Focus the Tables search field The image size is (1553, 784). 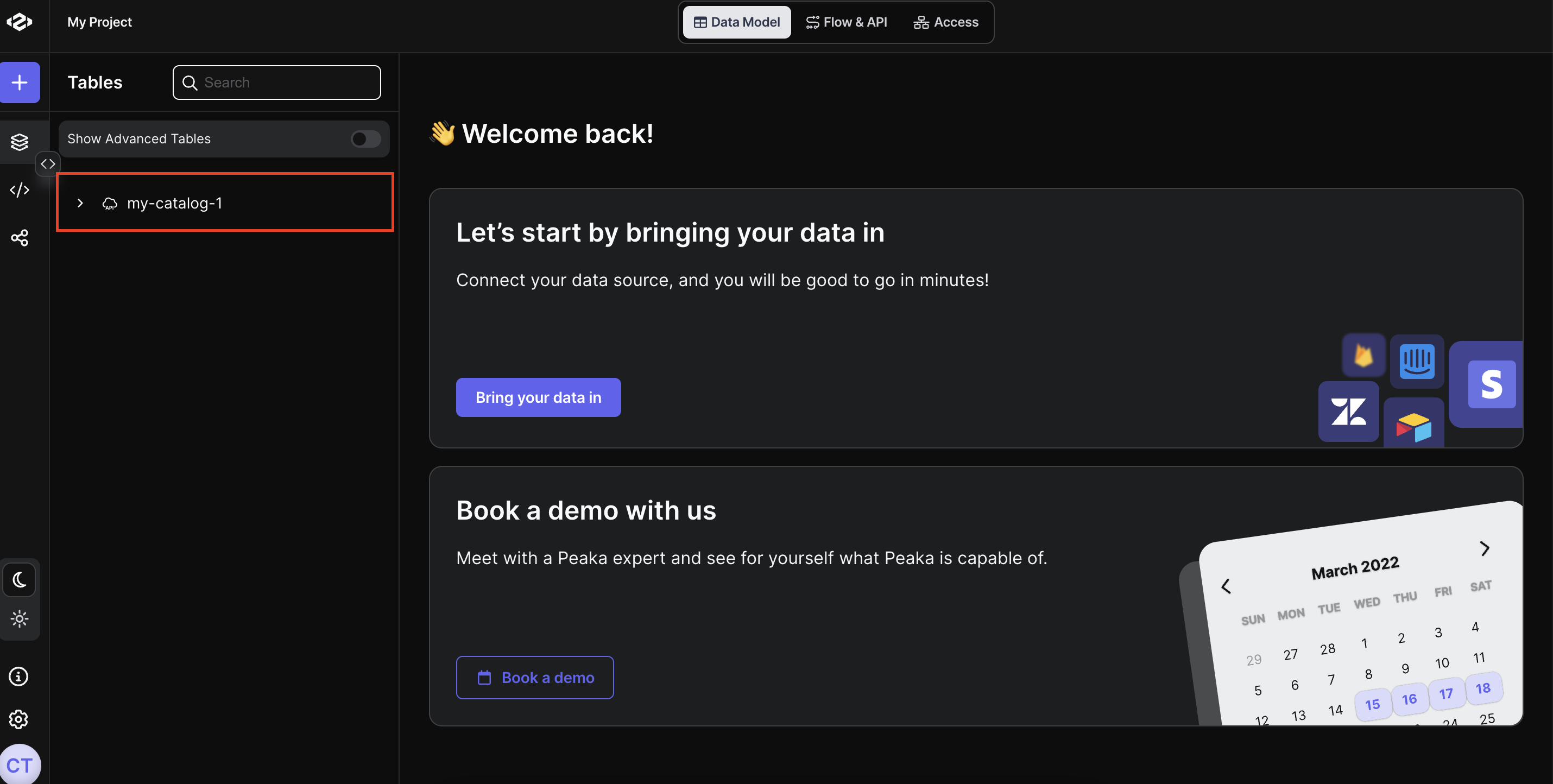pyautogui.click(x=277, y=83)
